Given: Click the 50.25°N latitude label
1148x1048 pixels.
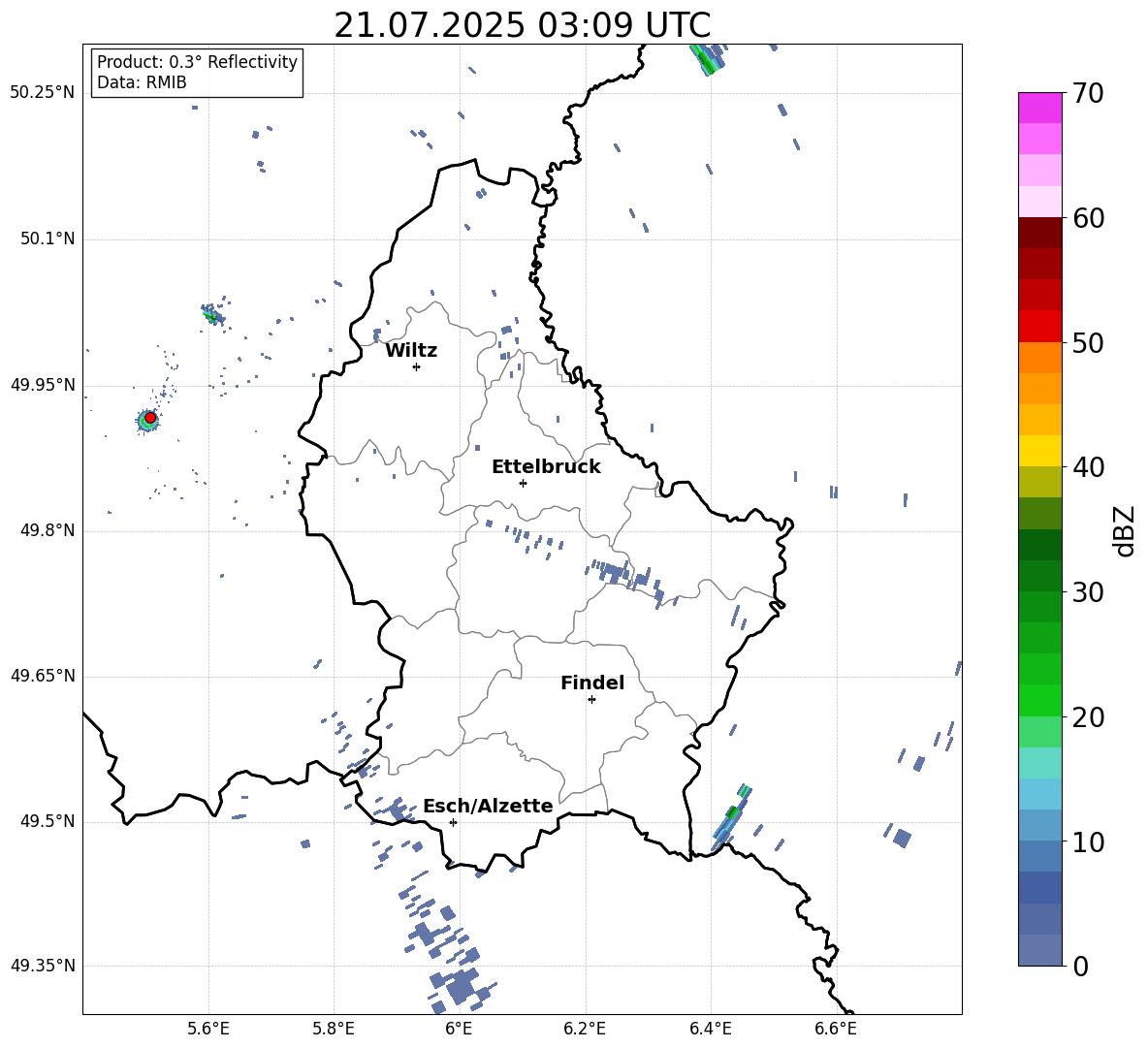Looking at the screenshot, I should coord(43,93).
